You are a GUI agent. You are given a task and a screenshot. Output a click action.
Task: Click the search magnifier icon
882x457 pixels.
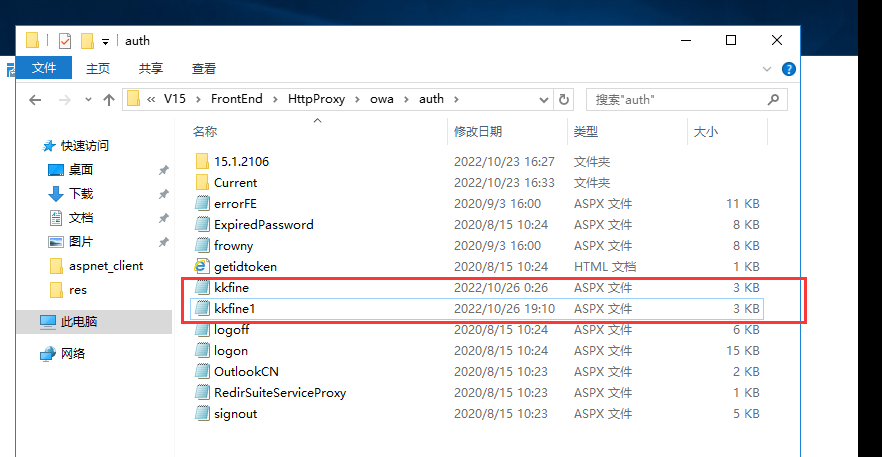pyautogui.click(x=772, y=100)
